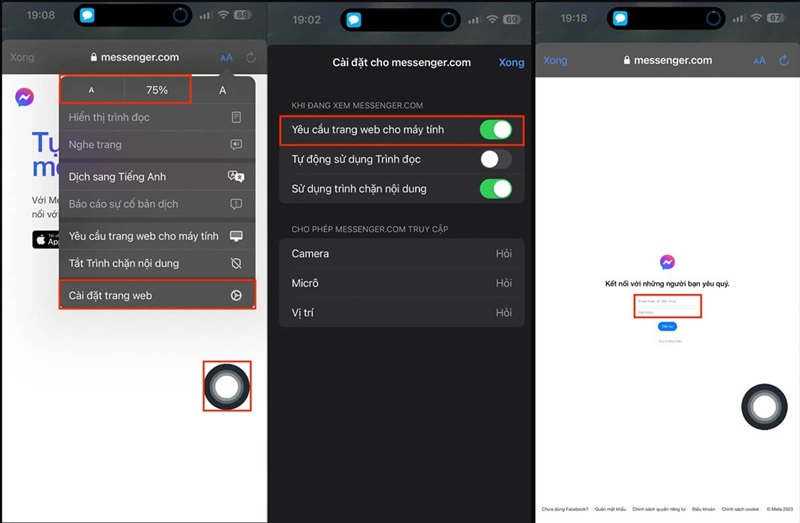Image resolution: width=800 pixels, height=523 pixels.
Task: Tap the Messenger logo in the 19:08 screenshot
Action: 24,97
